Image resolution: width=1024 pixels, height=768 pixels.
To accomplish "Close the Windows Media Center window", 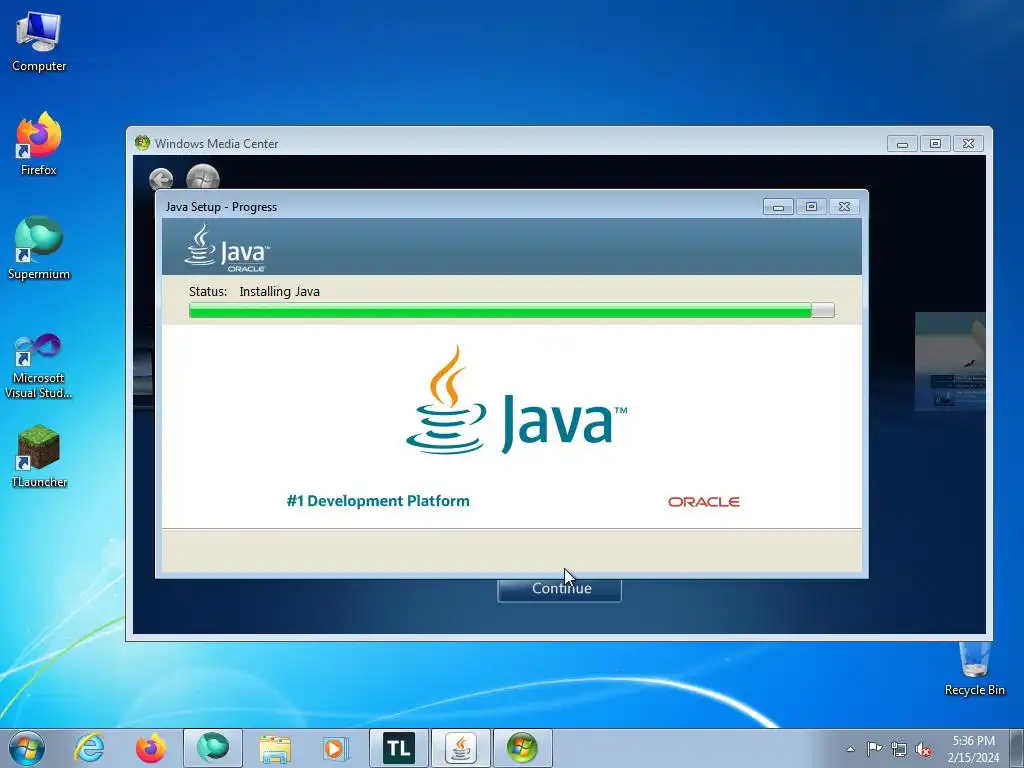I will [x=968, y=144].
